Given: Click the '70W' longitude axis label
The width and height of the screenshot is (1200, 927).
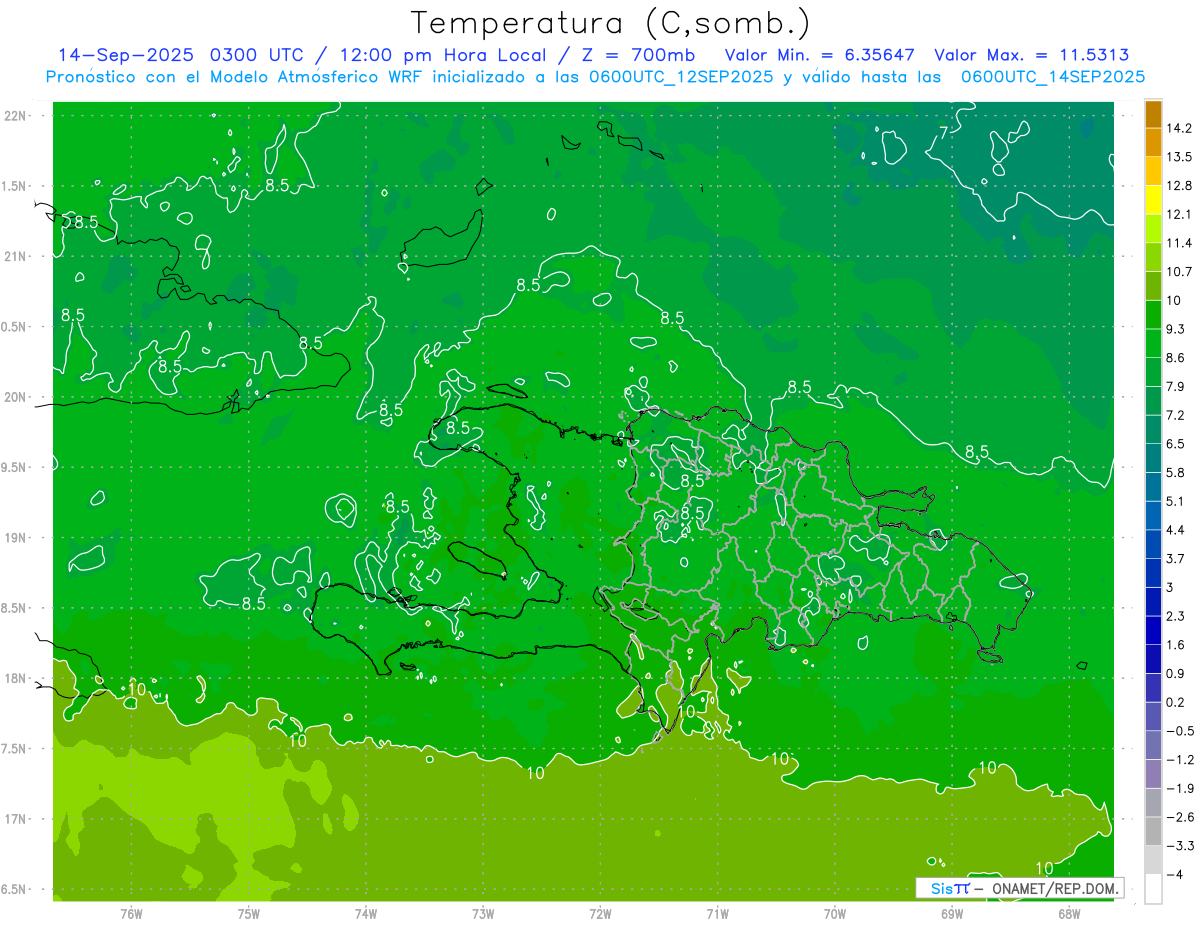Looking at the screenshot, I should click(x=835, y=913).
